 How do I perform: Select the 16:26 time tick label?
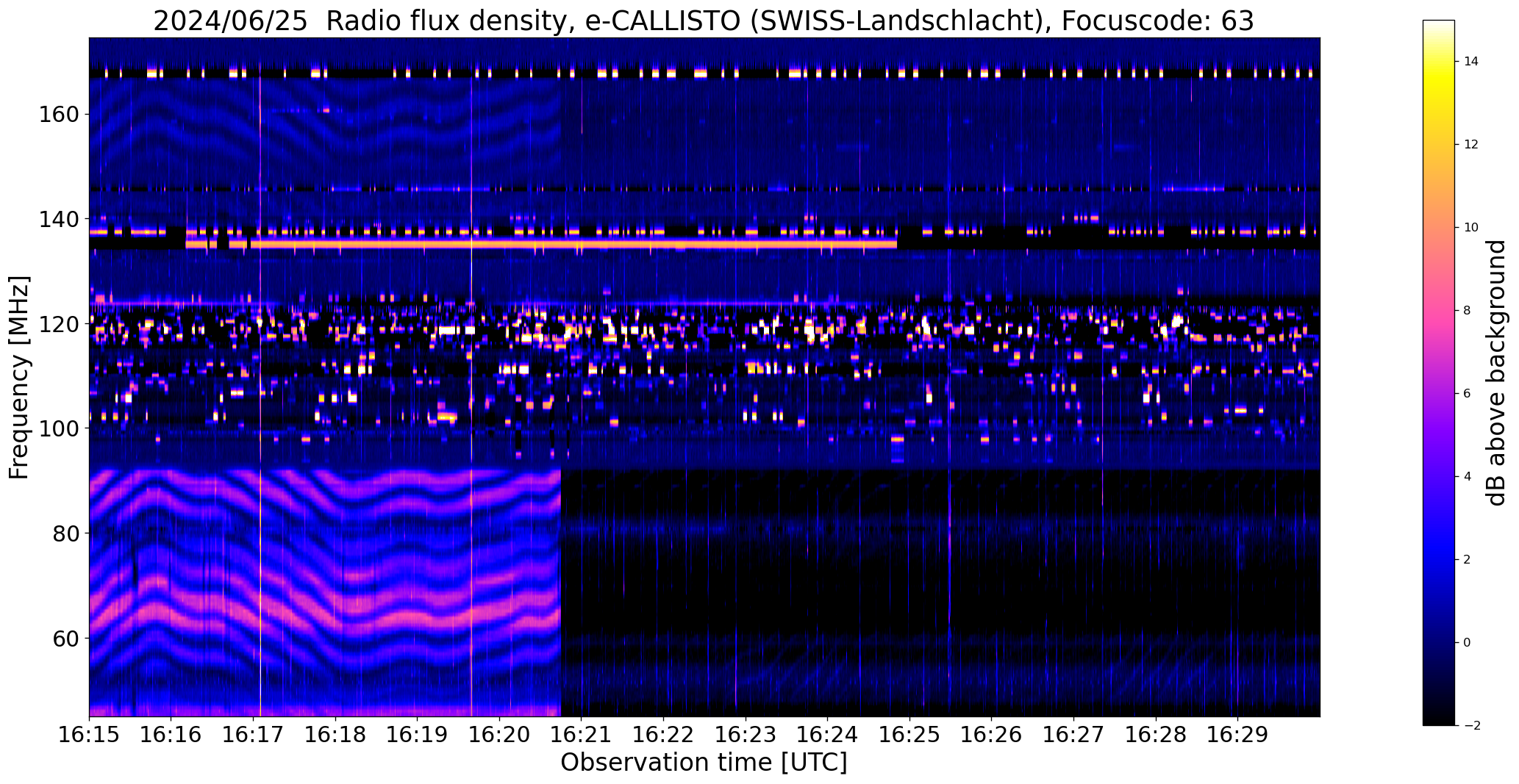(992, 734)
